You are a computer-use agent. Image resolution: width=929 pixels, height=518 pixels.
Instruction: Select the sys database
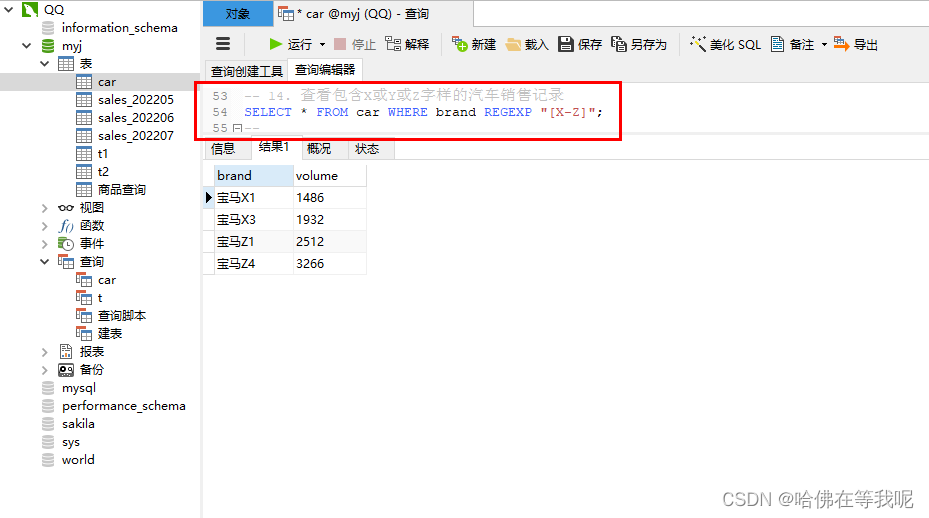pos(71,442)
